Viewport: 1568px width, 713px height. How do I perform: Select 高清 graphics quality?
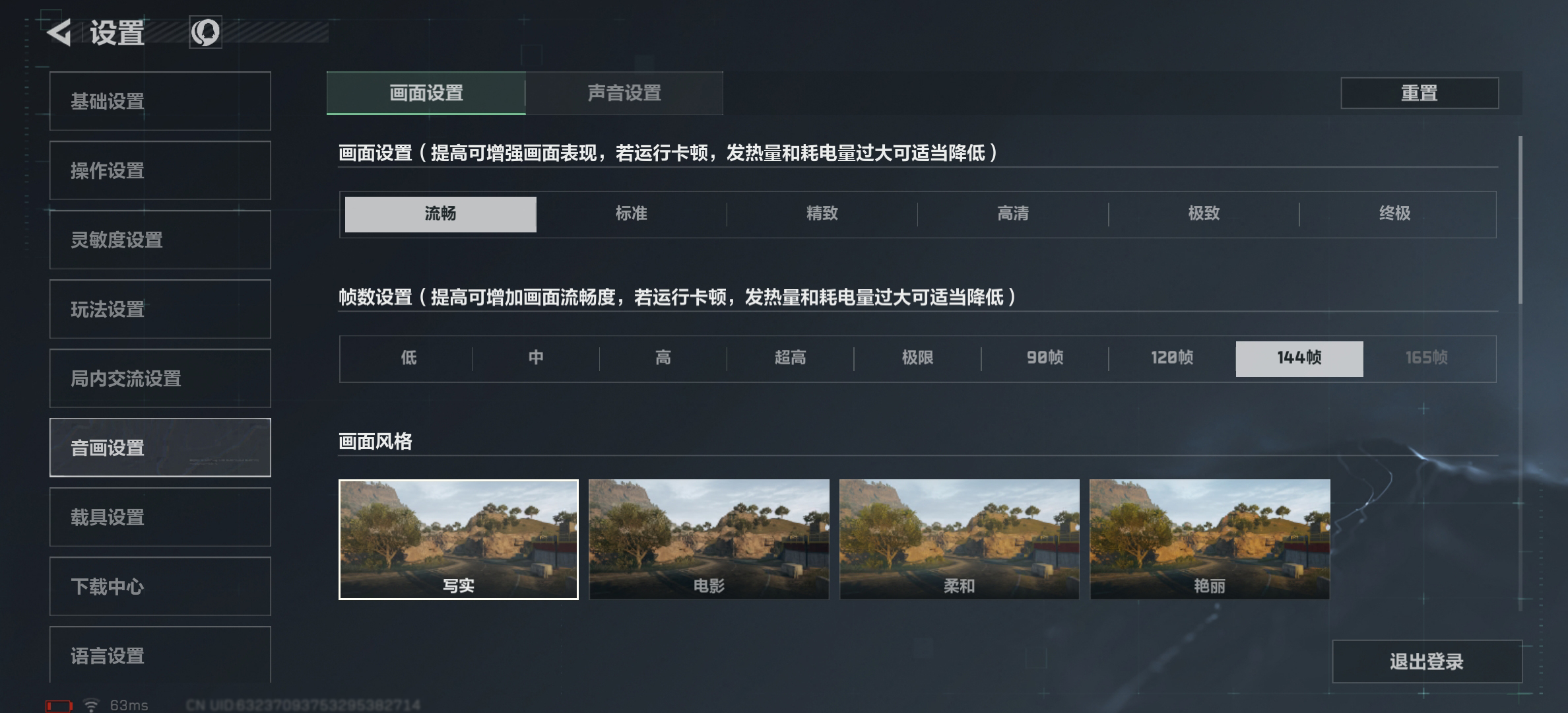(1013, 214)
